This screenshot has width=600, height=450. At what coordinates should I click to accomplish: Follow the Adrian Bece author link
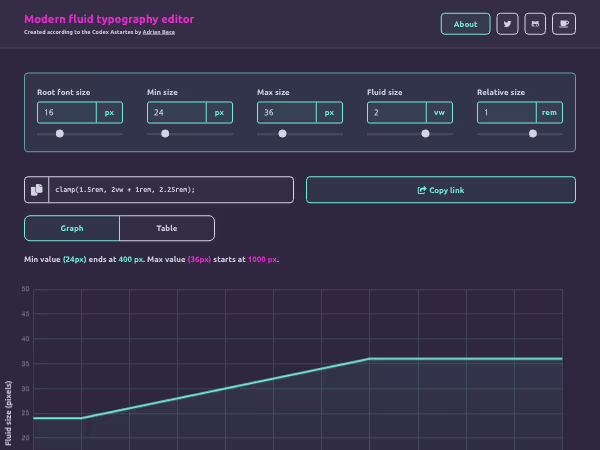pos(158,32)
